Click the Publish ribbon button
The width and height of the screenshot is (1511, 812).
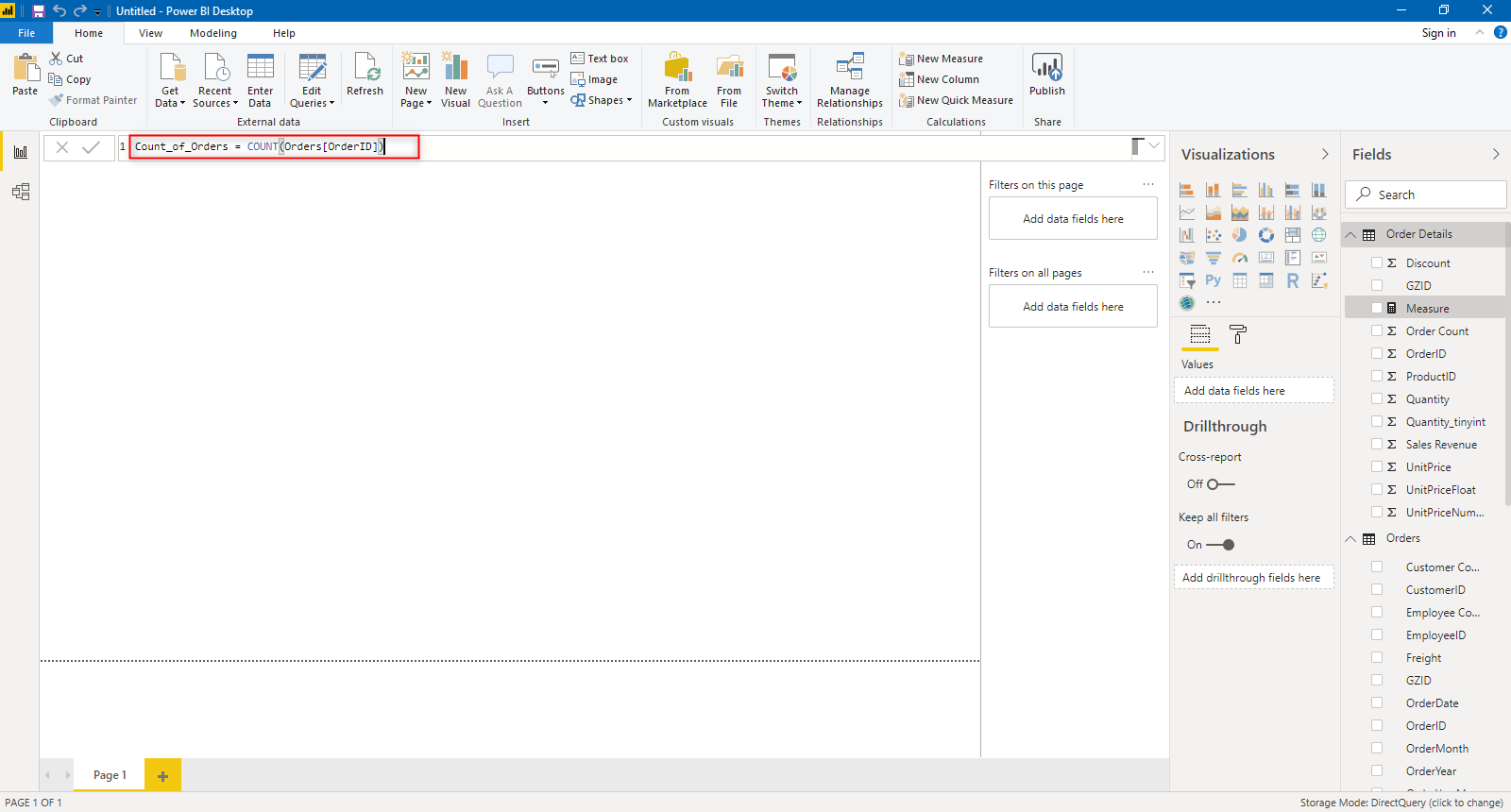tap(1047, 75)
